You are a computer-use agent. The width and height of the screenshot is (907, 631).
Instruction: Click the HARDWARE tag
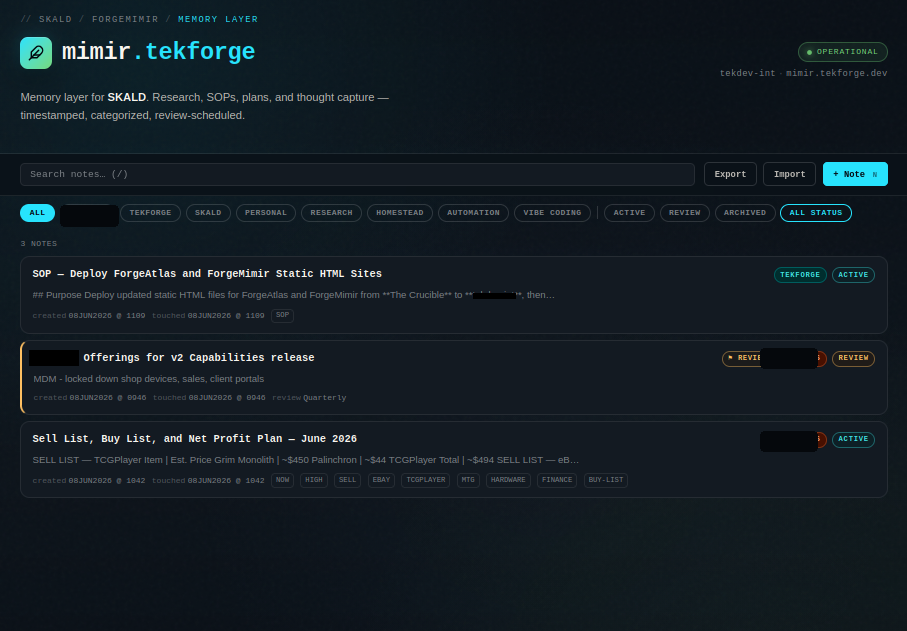click(508, 481)
